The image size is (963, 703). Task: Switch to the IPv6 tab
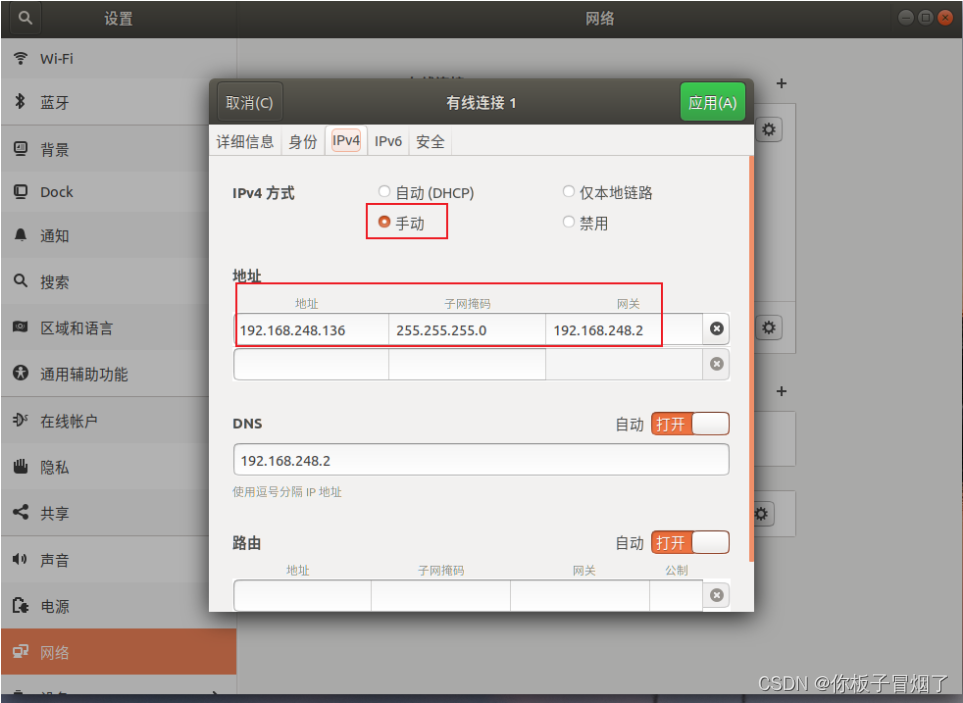[388, 141]
